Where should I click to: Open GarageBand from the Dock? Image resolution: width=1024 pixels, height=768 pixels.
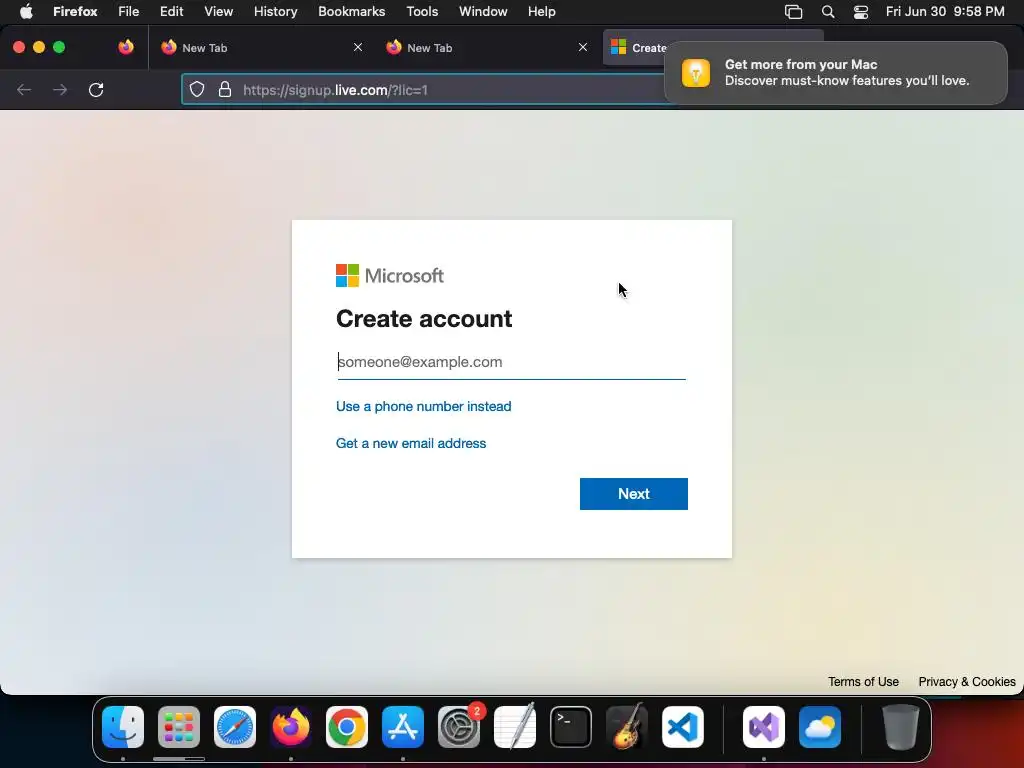point(627,727)
